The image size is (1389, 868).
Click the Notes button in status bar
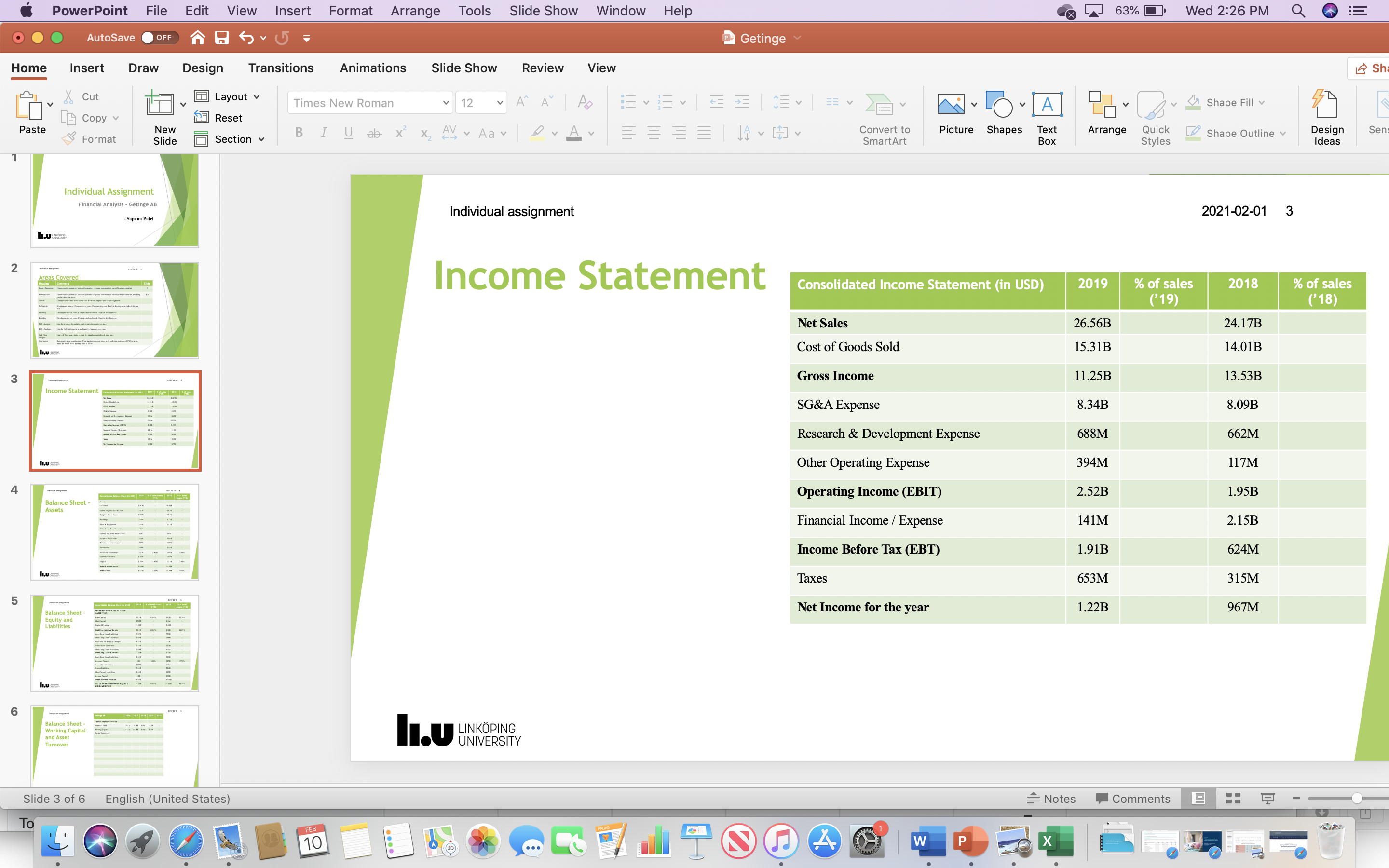1050,798
